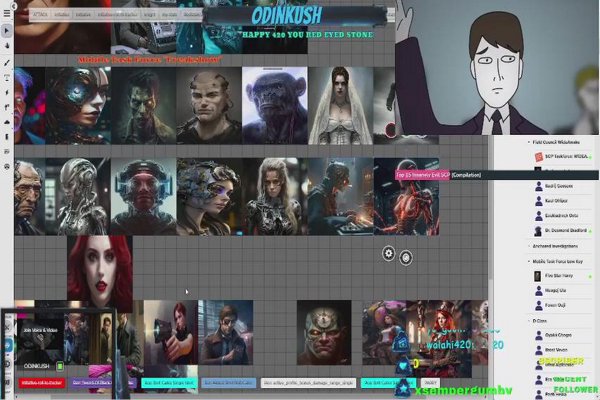600x400 pixels.
Task: Open the lightning bolt FX tool
Action: 7,92
